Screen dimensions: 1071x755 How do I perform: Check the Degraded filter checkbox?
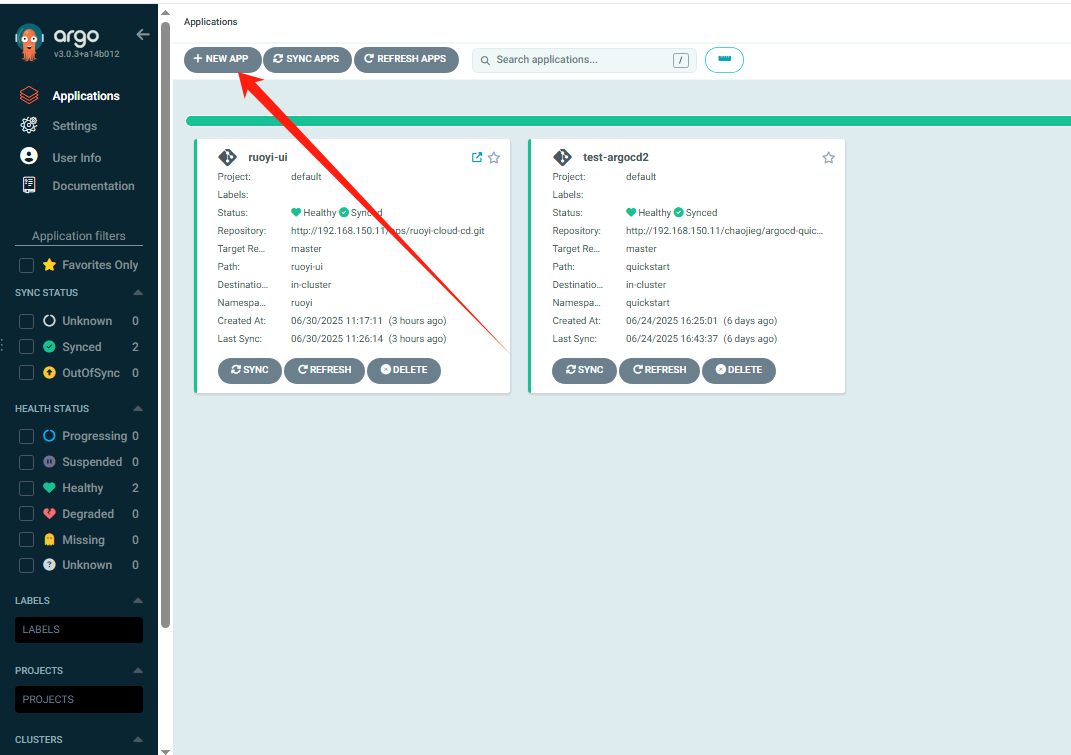tap(27, 514)
